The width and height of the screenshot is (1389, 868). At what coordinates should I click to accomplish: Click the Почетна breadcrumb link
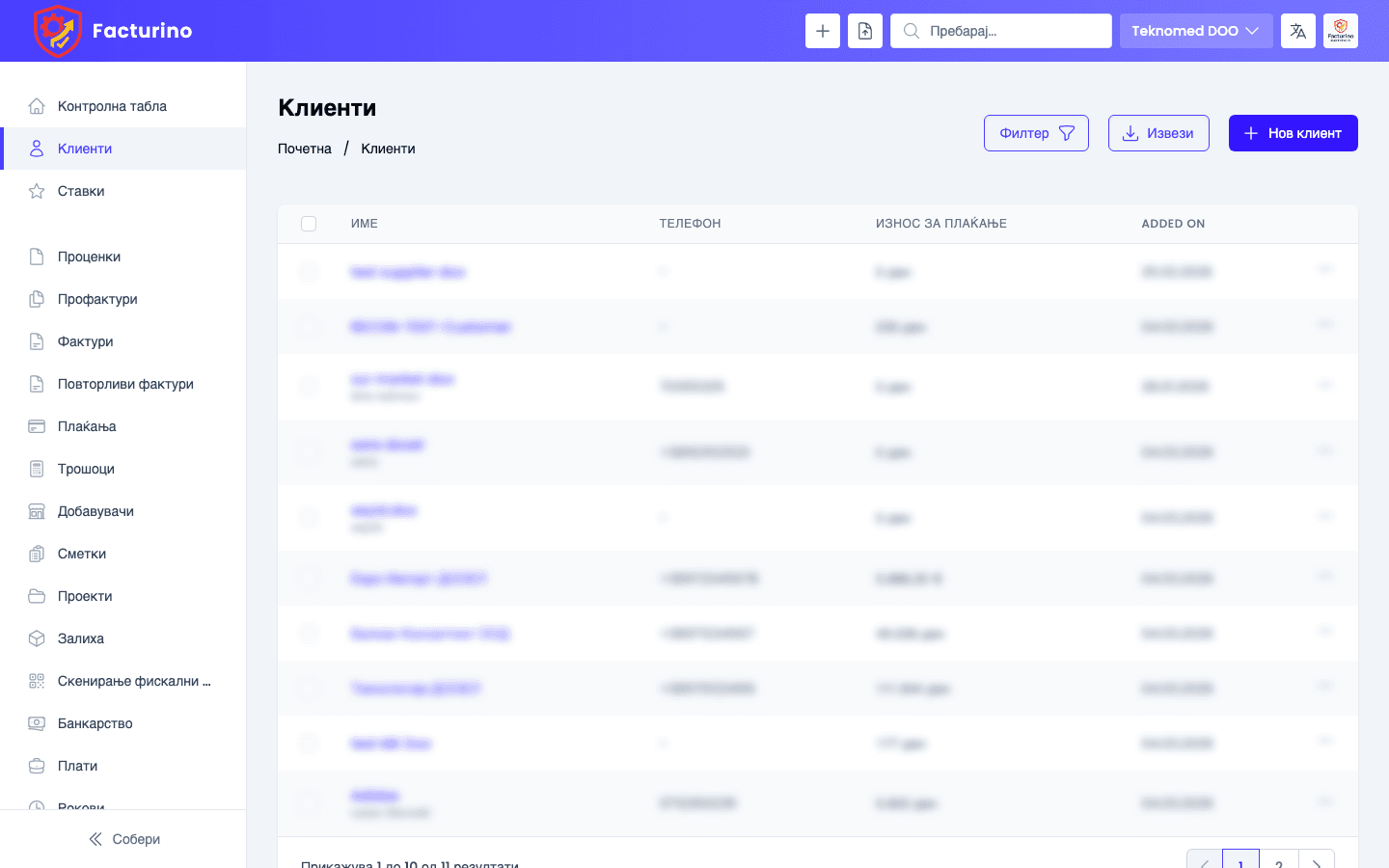click(305, 149)
